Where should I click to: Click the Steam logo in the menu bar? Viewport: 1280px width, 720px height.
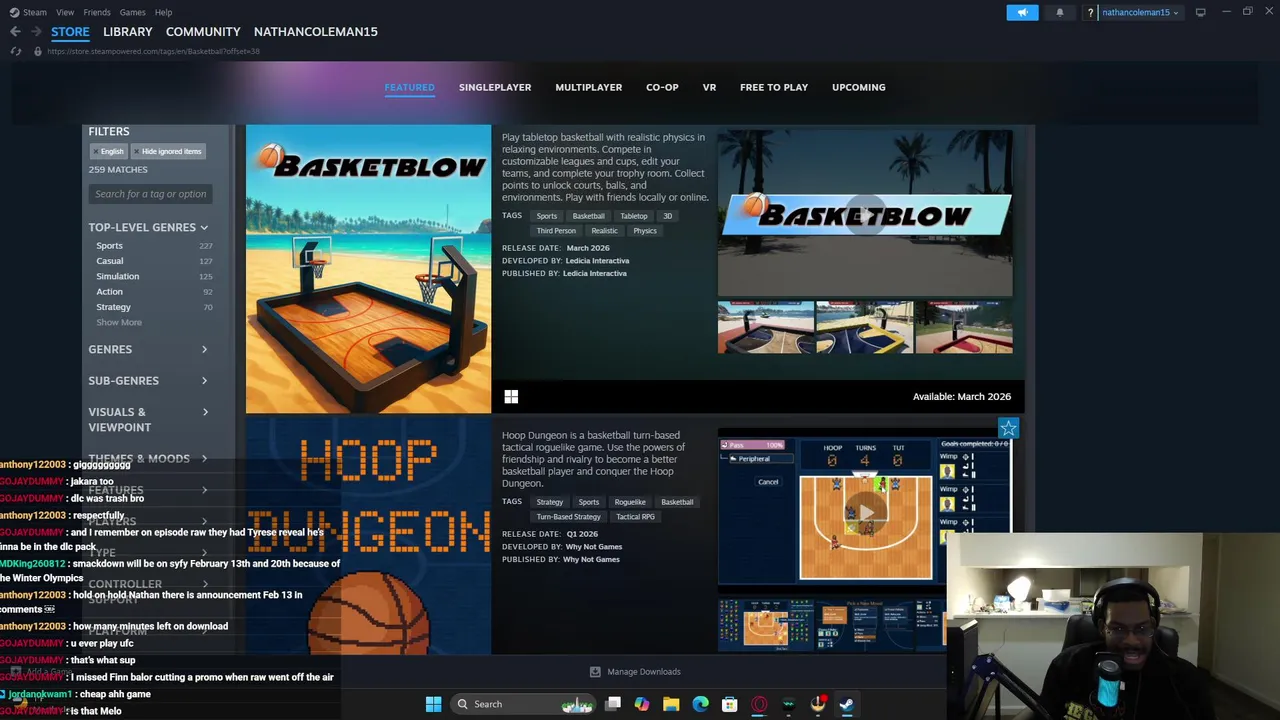(14, 12)
